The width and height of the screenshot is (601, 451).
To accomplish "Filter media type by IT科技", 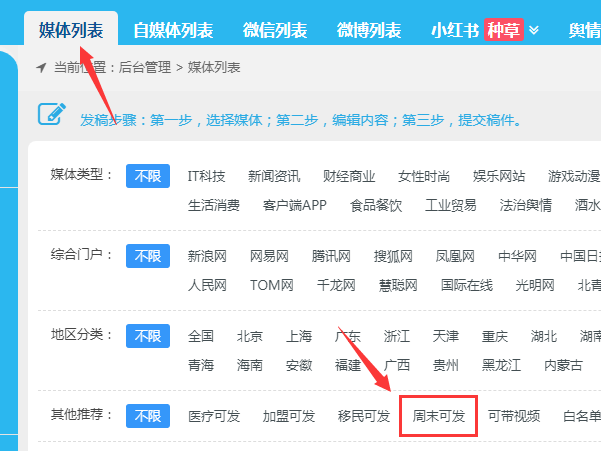I will point(206,176).
